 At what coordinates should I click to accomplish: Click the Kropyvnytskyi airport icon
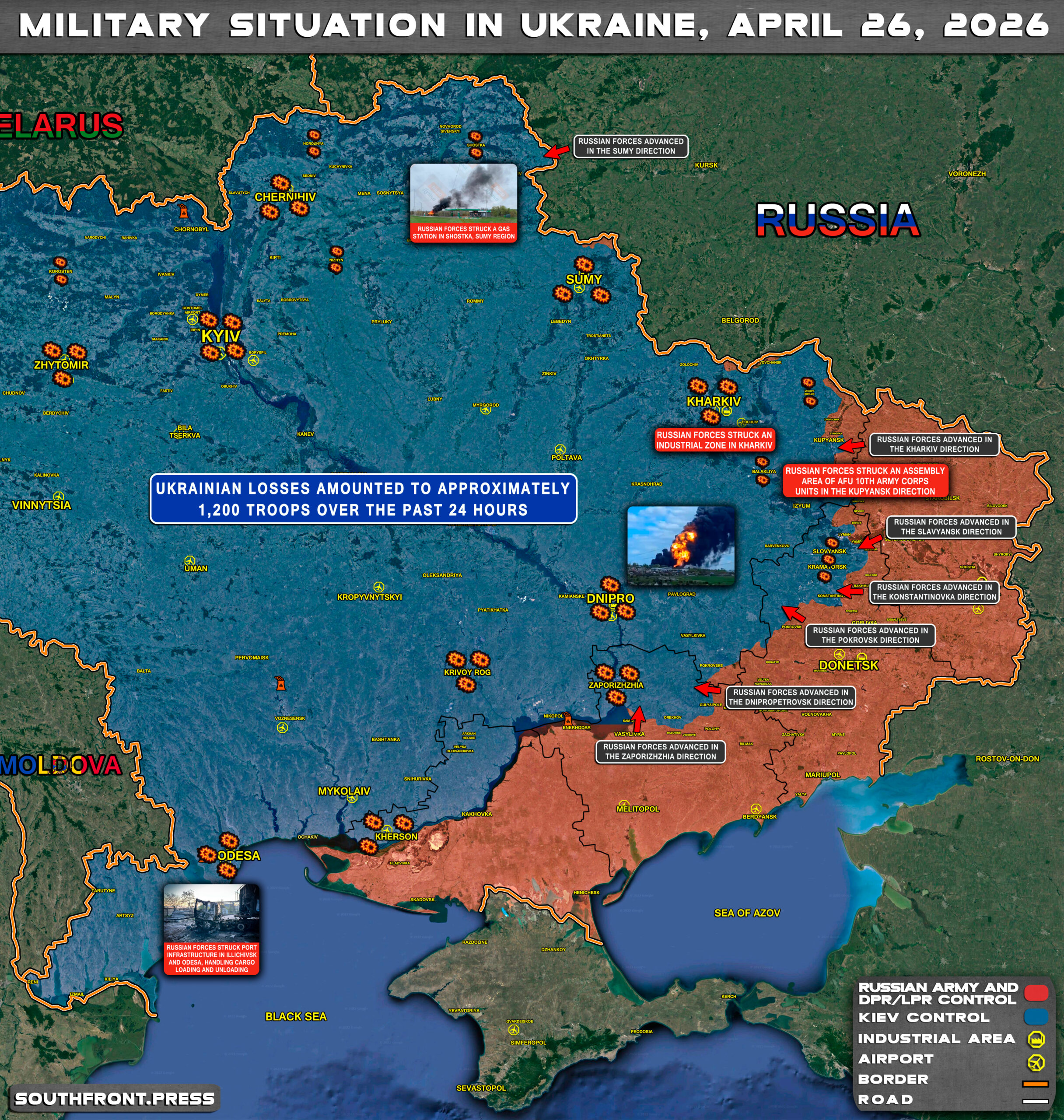pos(378,587)
